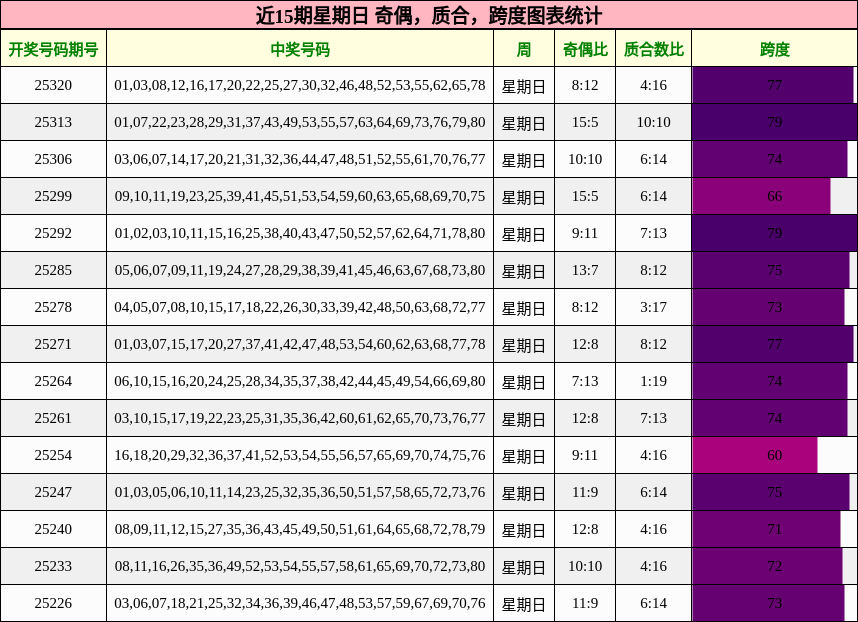Click the table title 近15期星期日 奇偶质合跨度图表统计
The image size is (858, 622).
[x=429, y=15]
